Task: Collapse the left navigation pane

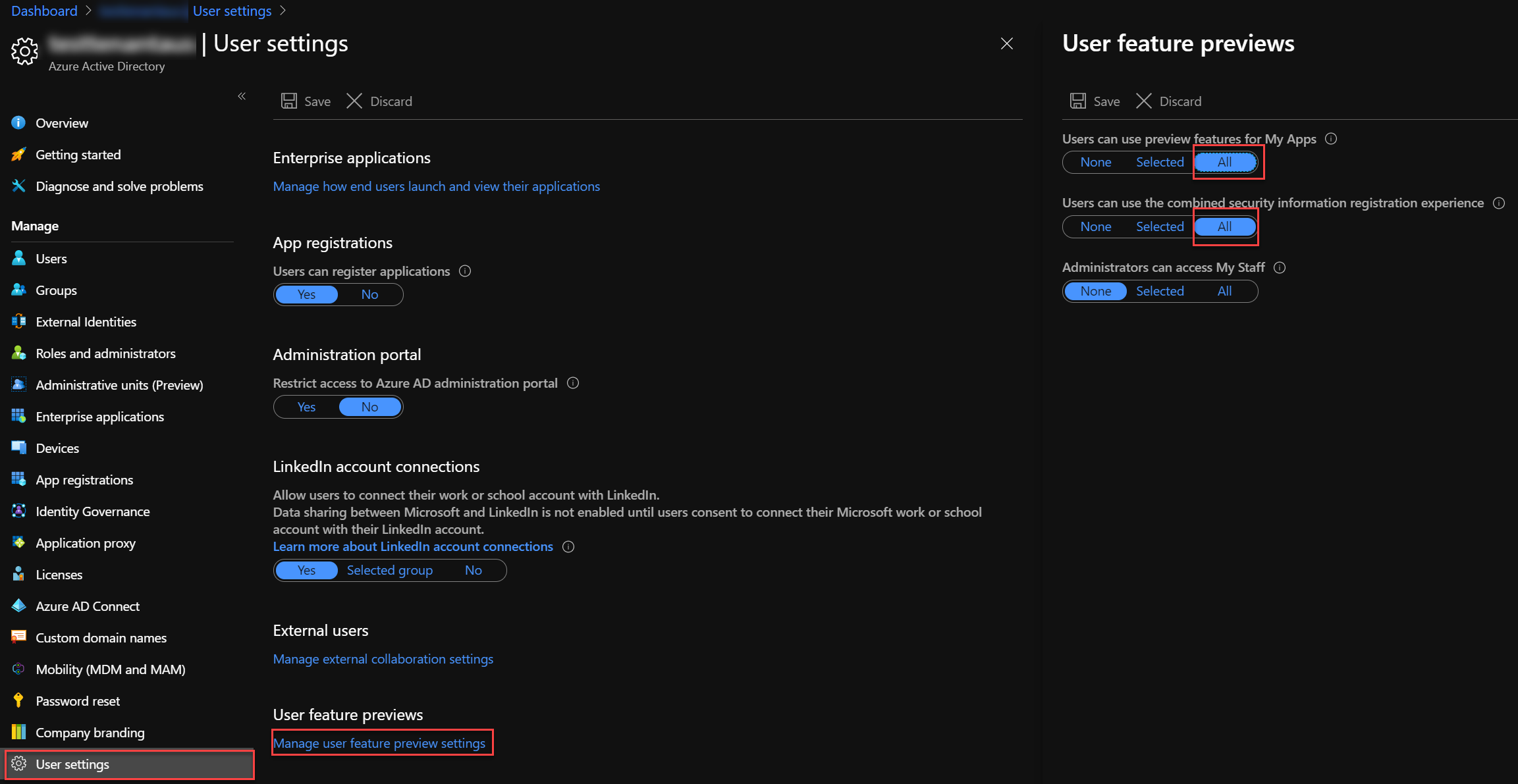Action: pos(242,96)
